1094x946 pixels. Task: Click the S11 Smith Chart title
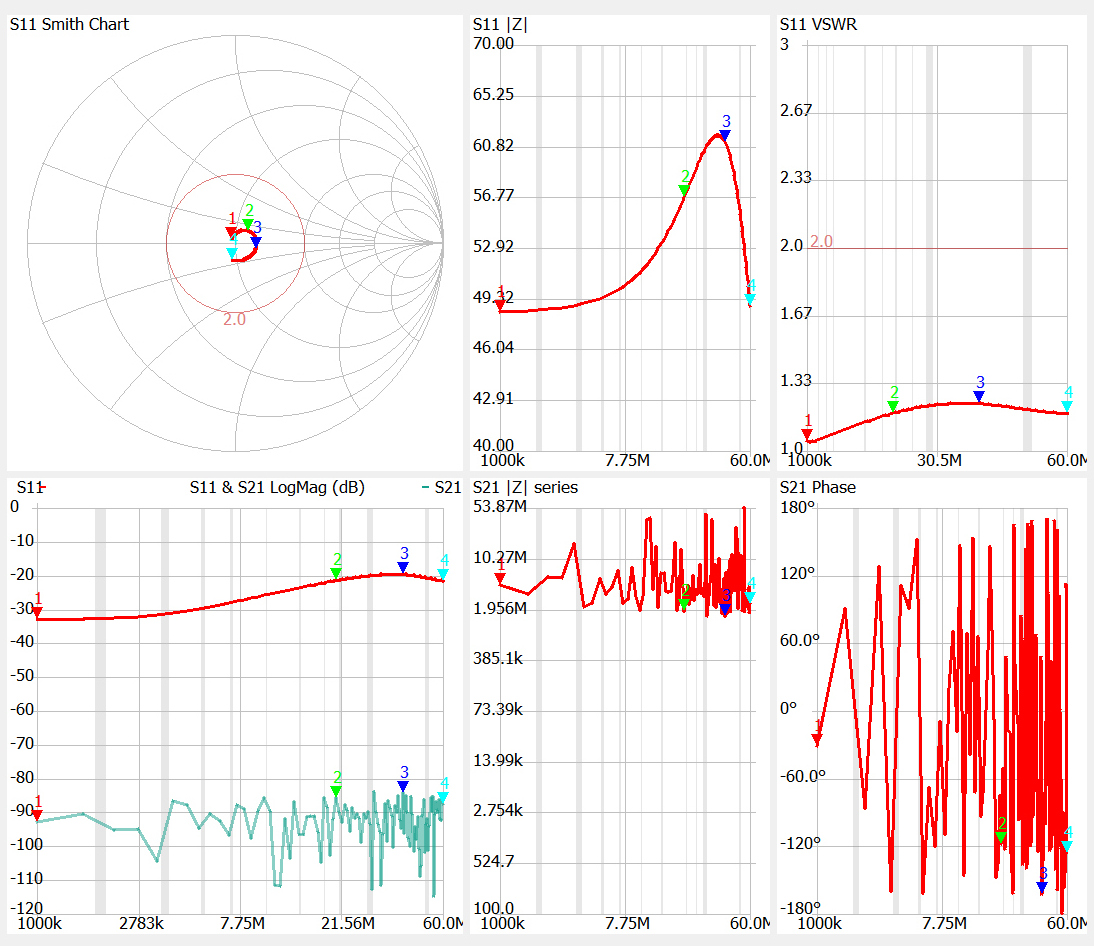[69, 24]
